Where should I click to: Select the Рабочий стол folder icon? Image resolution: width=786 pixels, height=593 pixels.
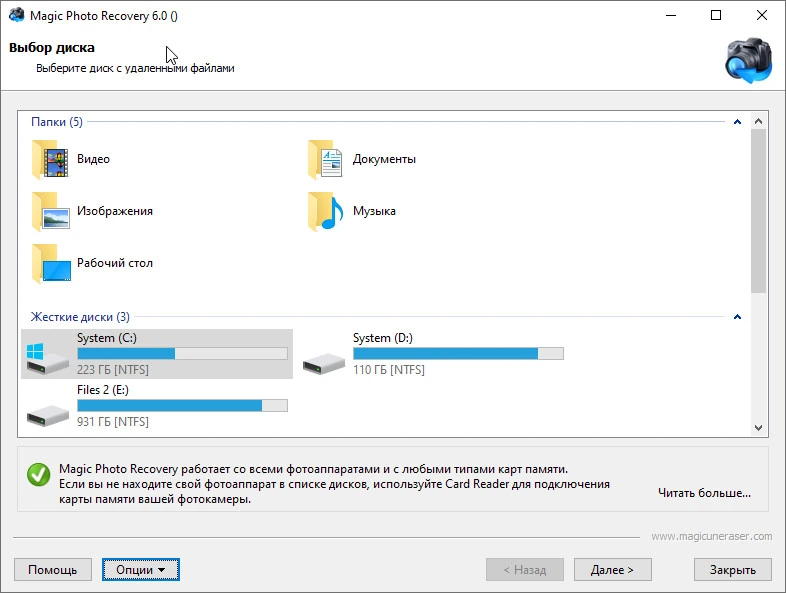tap(51, 263)
